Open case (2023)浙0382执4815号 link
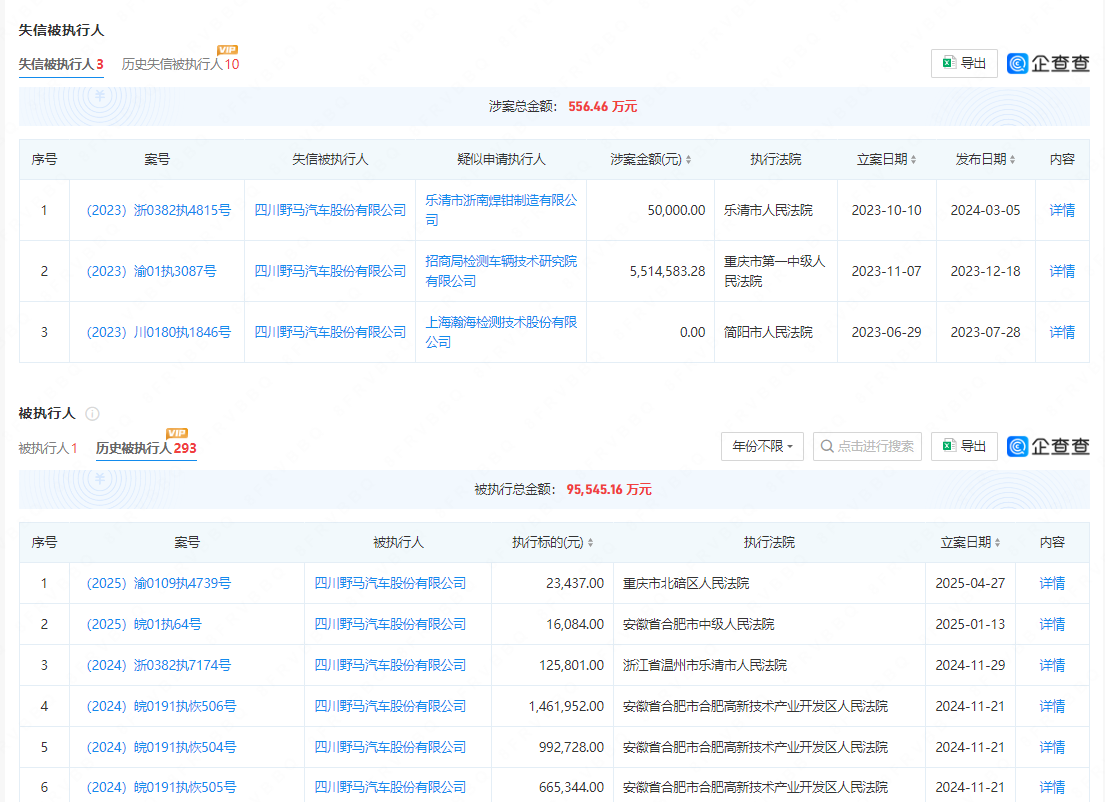The height and width of the screenshot is (802, 1105). click(157, 210)
